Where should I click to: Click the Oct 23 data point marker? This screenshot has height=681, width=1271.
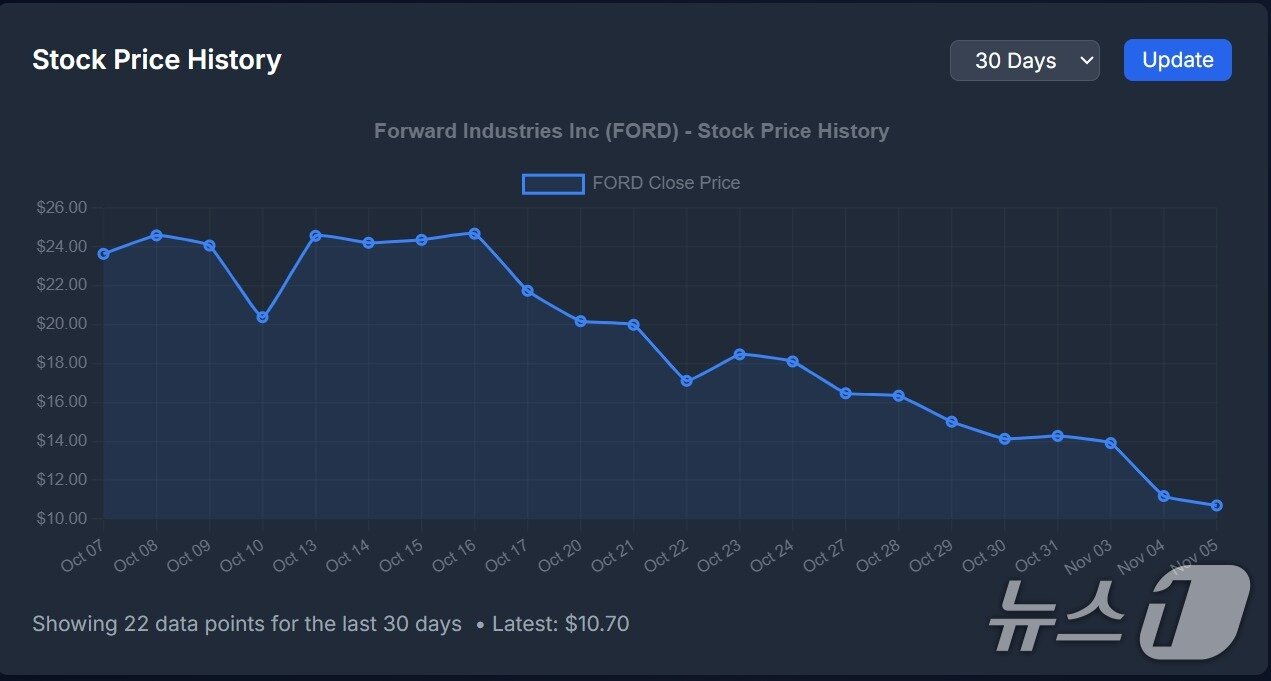pos(740,354)
